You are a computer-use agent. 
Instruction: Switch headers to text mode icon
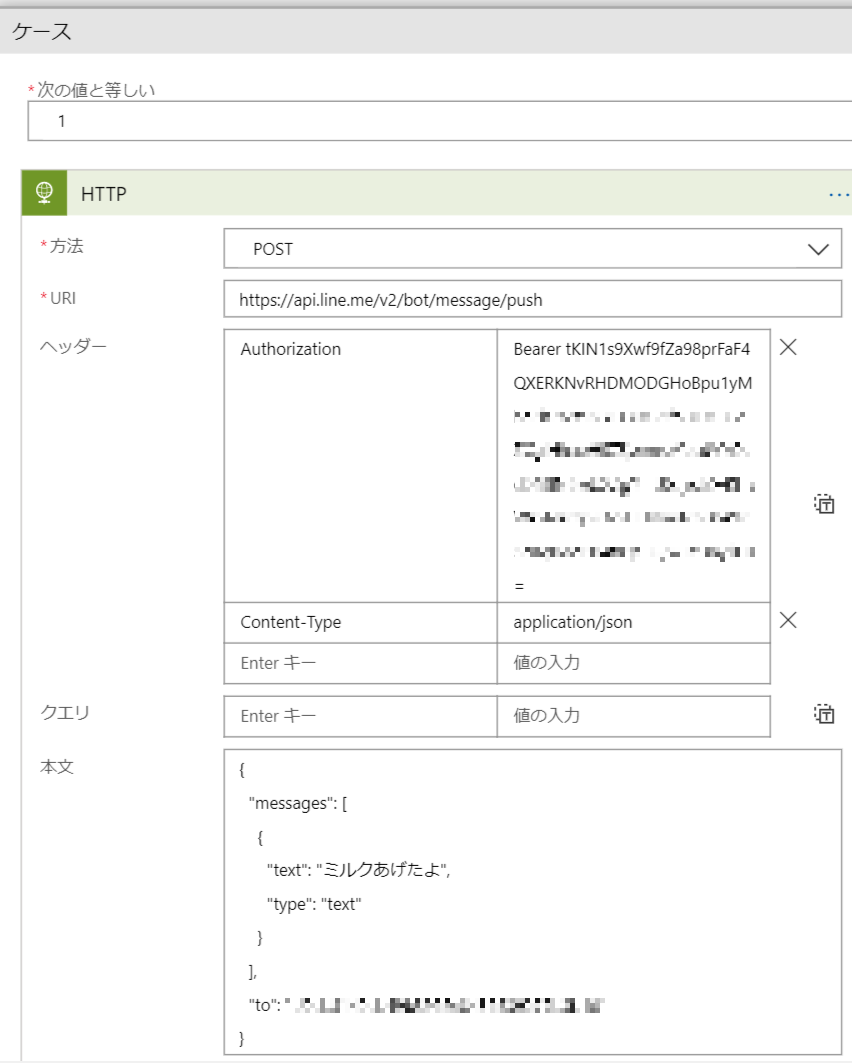click(x=824, y=504)
